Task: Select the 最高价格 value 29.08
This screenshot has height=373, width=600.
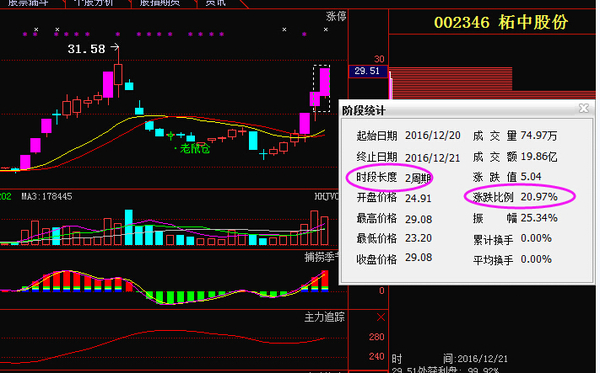Action: pyautogui.click(x=419, y=219)
